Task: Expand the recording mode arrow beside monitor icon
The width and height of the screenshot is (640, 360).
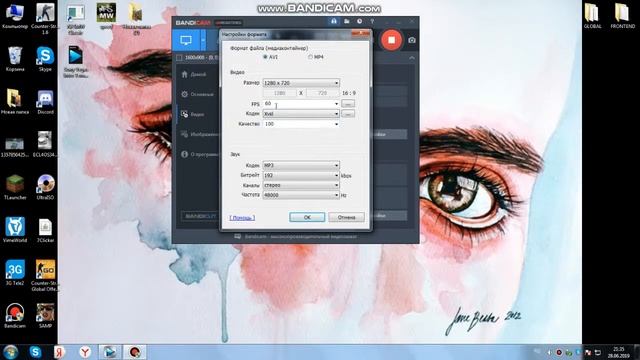Action: pyautogui.click(x=203, y=40)
